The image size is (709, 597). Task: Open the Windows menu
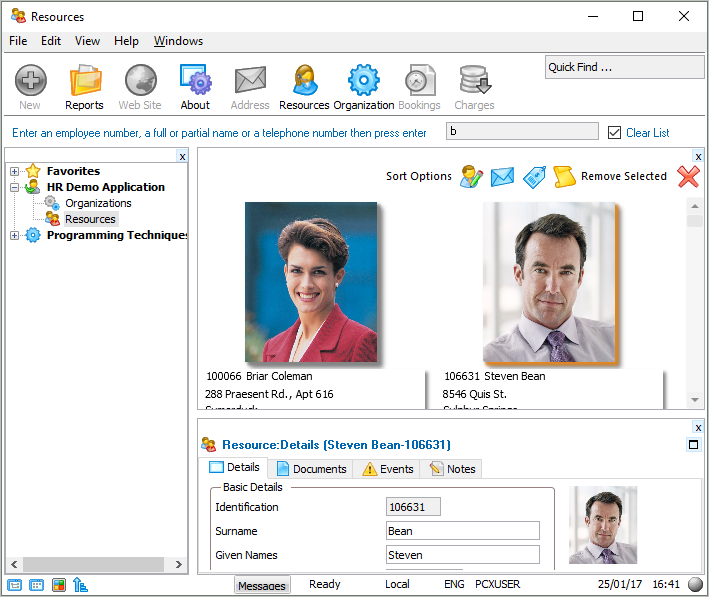coord(178,41)
